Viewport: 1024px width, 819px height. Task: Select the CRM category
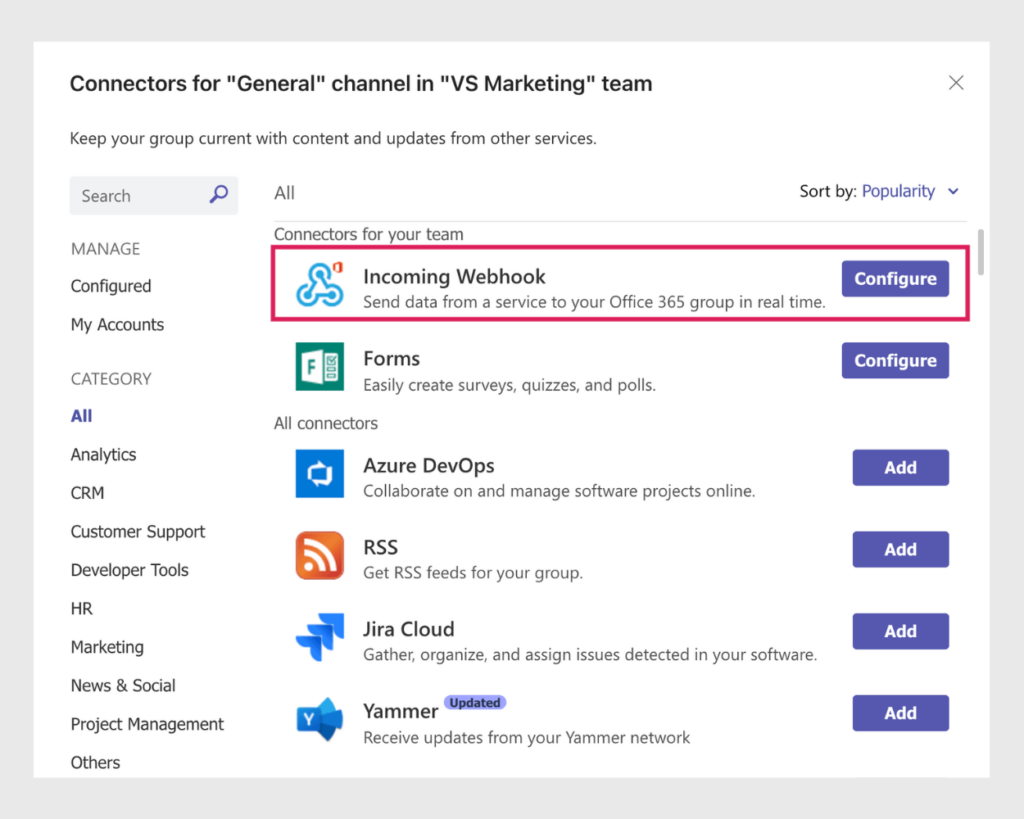point(88,493)
